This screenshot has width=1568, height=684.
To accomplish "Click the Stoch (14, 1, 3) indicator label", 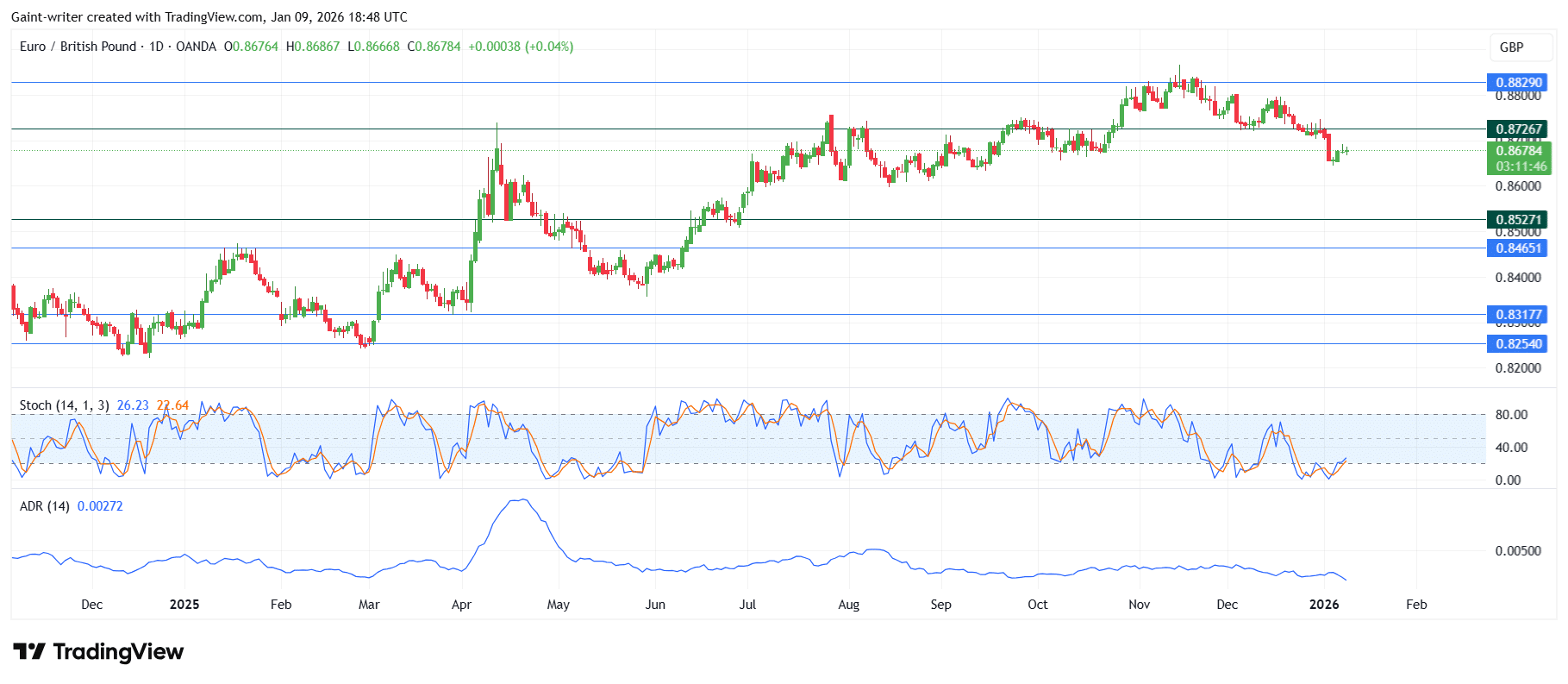I will coord(65,405).
